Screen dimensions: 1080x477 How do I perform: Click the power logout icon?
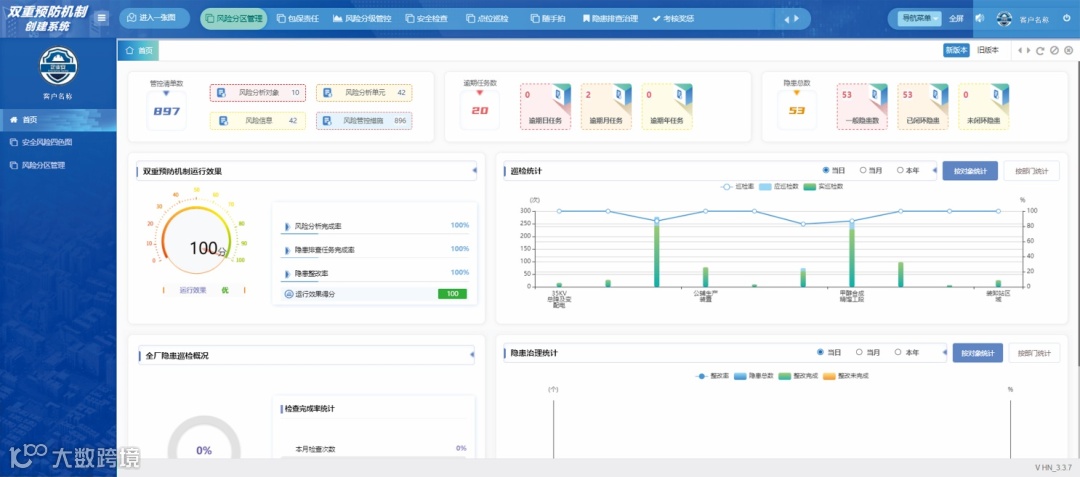coord(1066,19)
